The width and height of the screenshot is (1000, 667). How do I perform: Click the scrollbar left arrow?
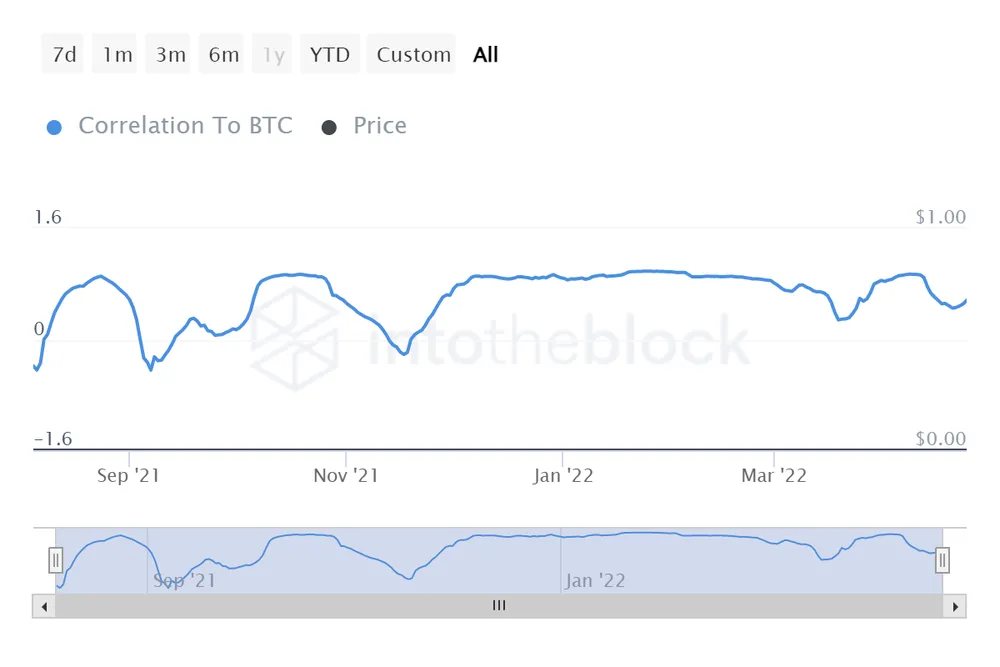pyautogui.click(x=44, y=606)
